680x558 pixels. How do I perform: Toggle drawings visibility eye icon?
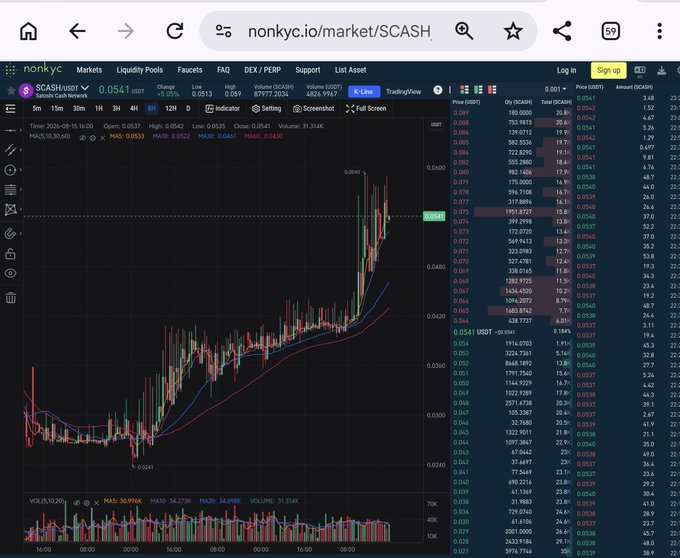point(10,273)
